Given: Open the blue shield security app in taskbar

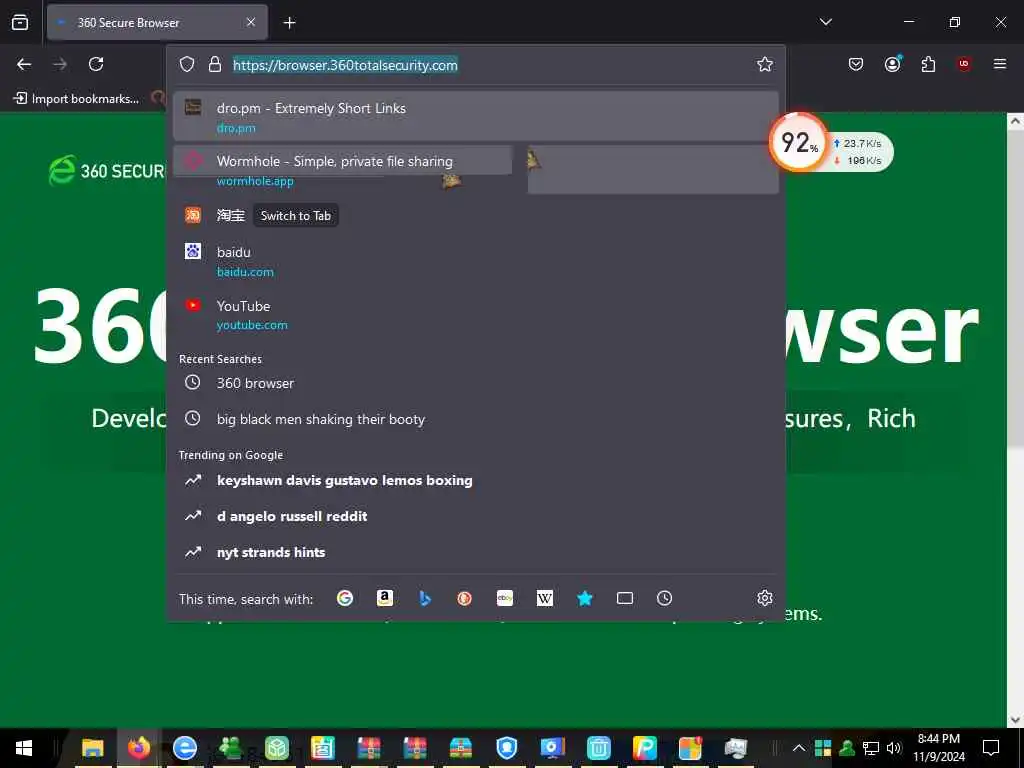Looking at the screenshot, I should click(x=506, y=748).
